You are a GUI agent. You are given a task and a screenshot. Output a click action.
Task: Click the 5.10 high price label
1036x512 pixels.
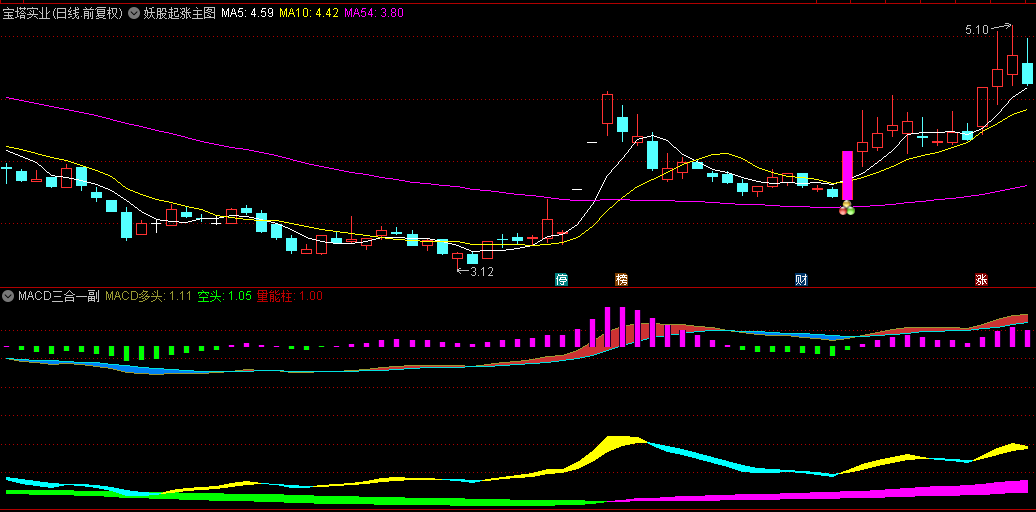coord(977,30)
